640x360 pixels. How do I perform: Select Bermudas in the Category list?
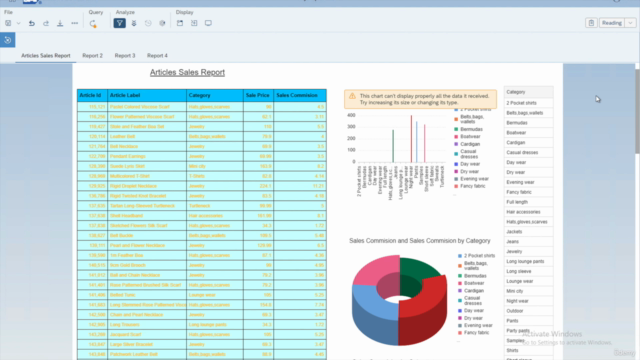click(529, 123)
